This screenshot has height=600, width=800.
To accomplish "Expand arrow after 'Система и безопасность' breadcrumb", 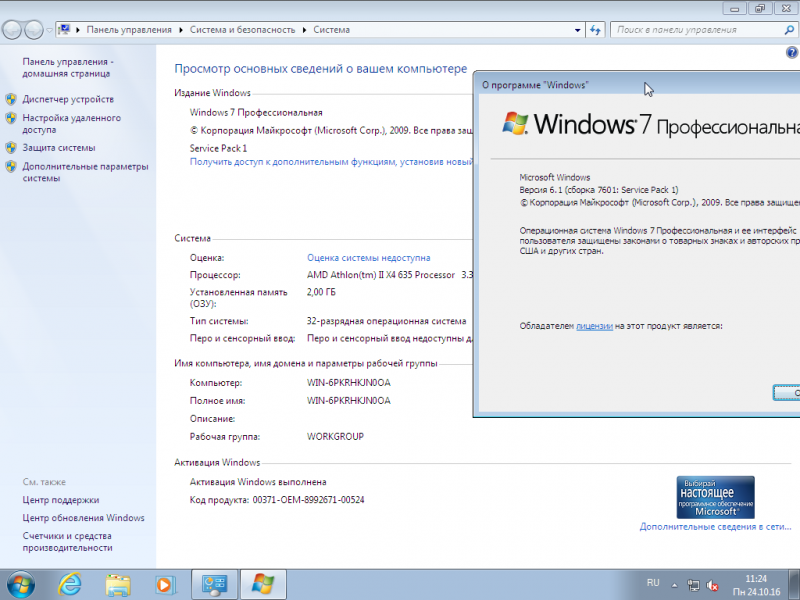I will [x=305, y=30].
